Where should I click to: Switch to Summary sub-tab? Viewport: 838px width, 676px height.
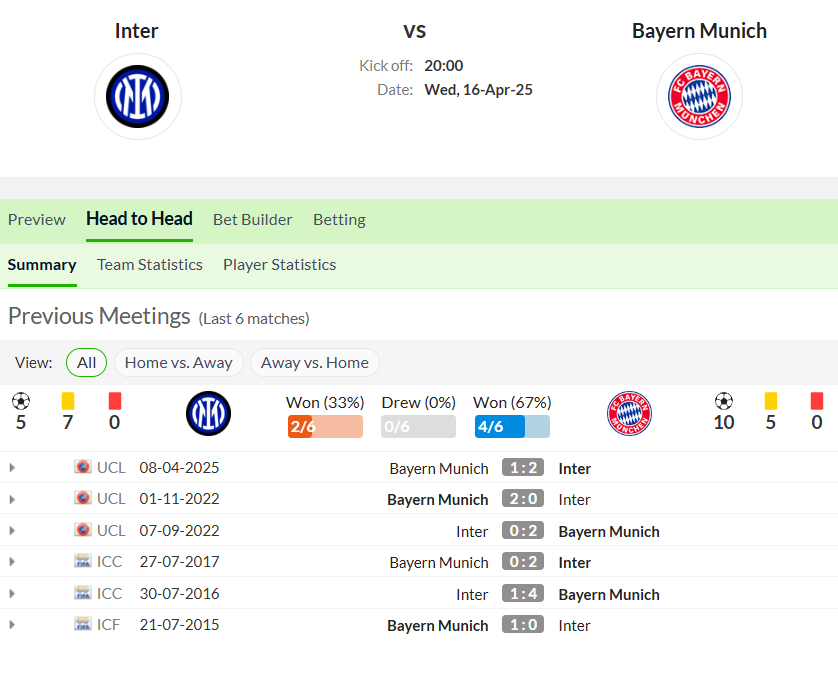coord(42,265)
